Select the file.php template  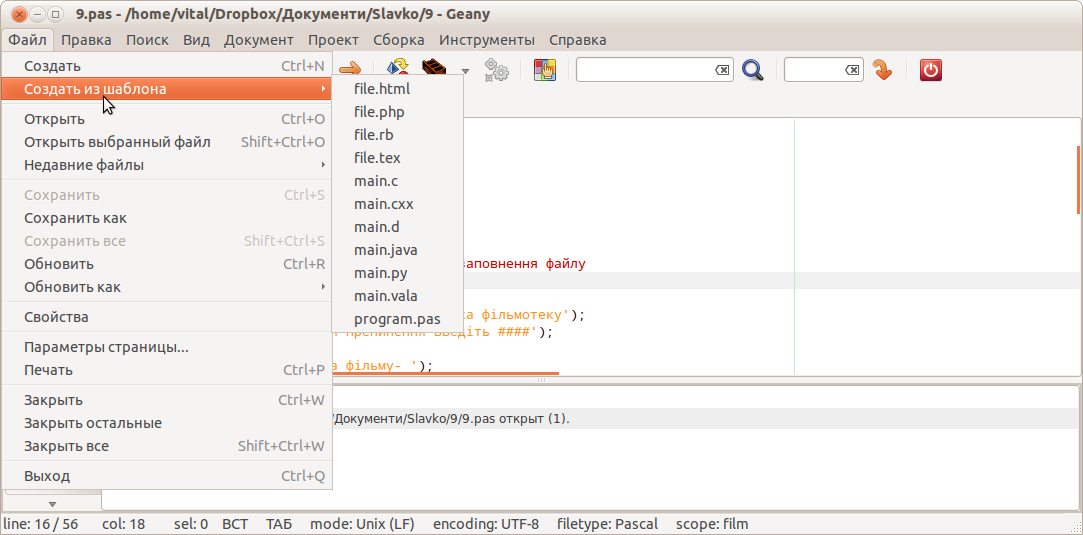pos(397,112)
